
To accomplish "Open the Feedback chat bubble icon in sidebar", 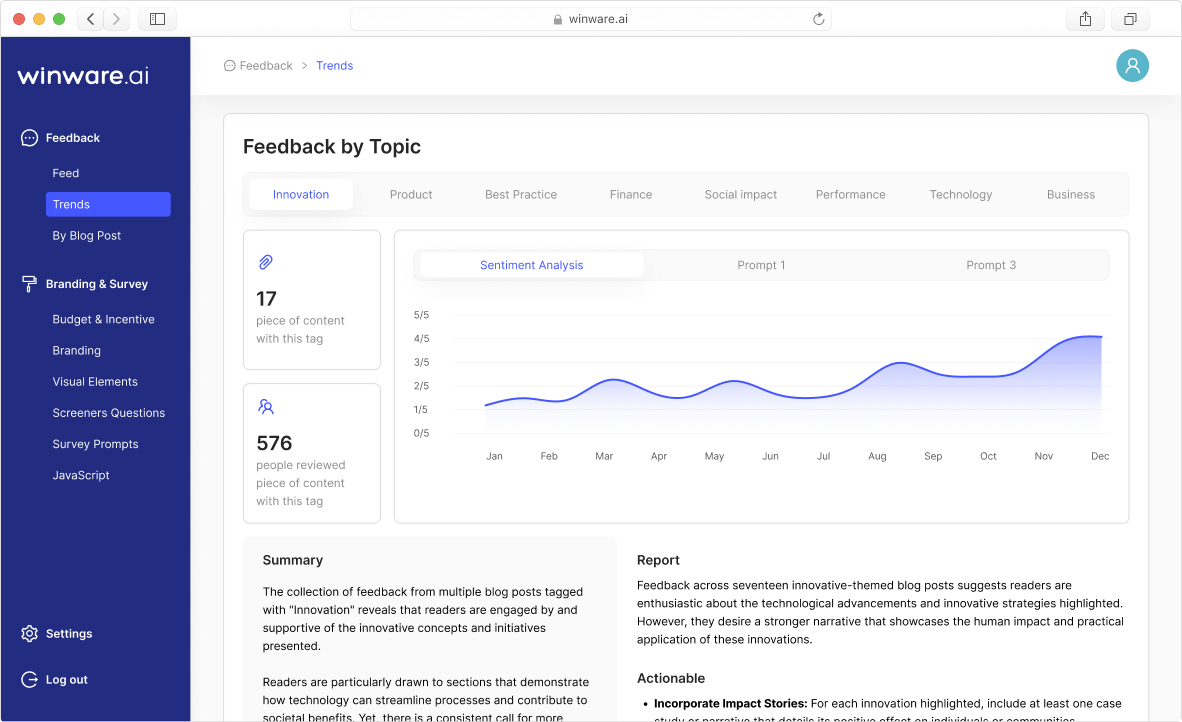I will coord(28,137).
